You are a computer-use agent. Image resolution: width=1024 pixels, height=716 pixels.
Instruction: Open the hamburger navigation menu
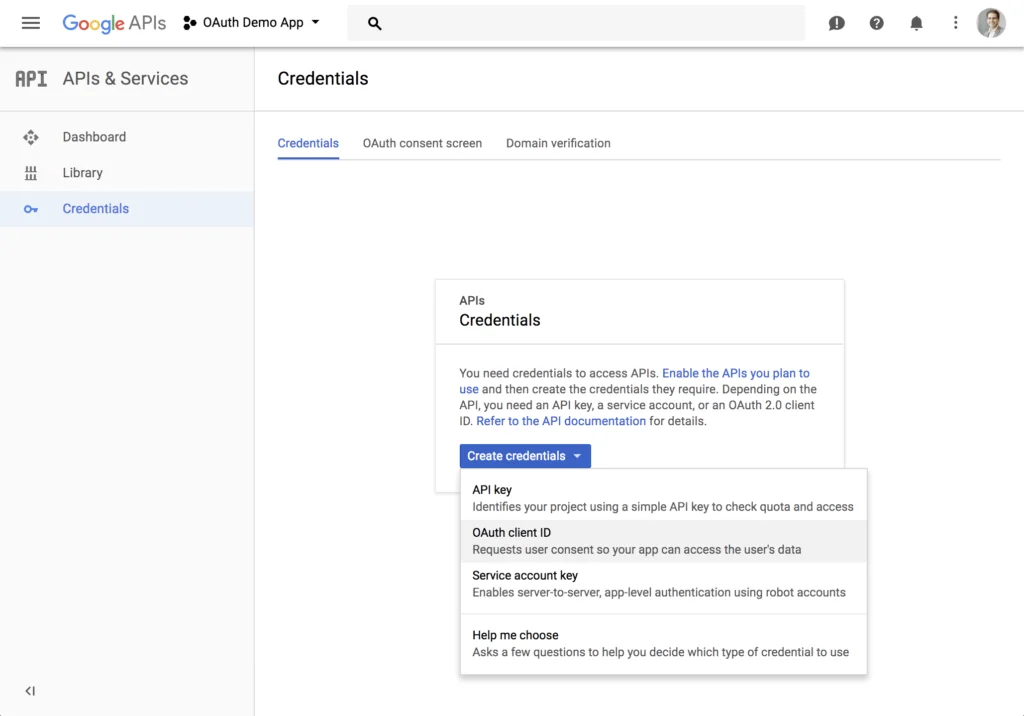point(31,23)
